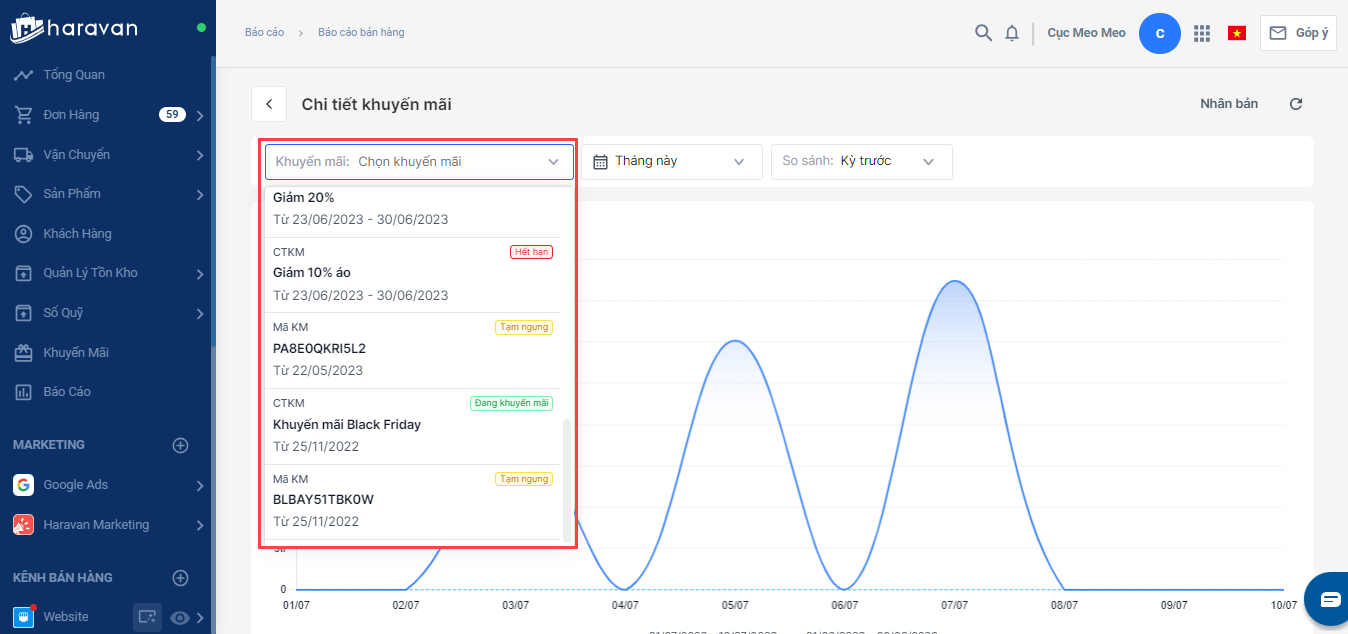The width and height of the screenshot is (1348, 634).
Task: Add a marketing app with plus icon
Action: [181, 445]
